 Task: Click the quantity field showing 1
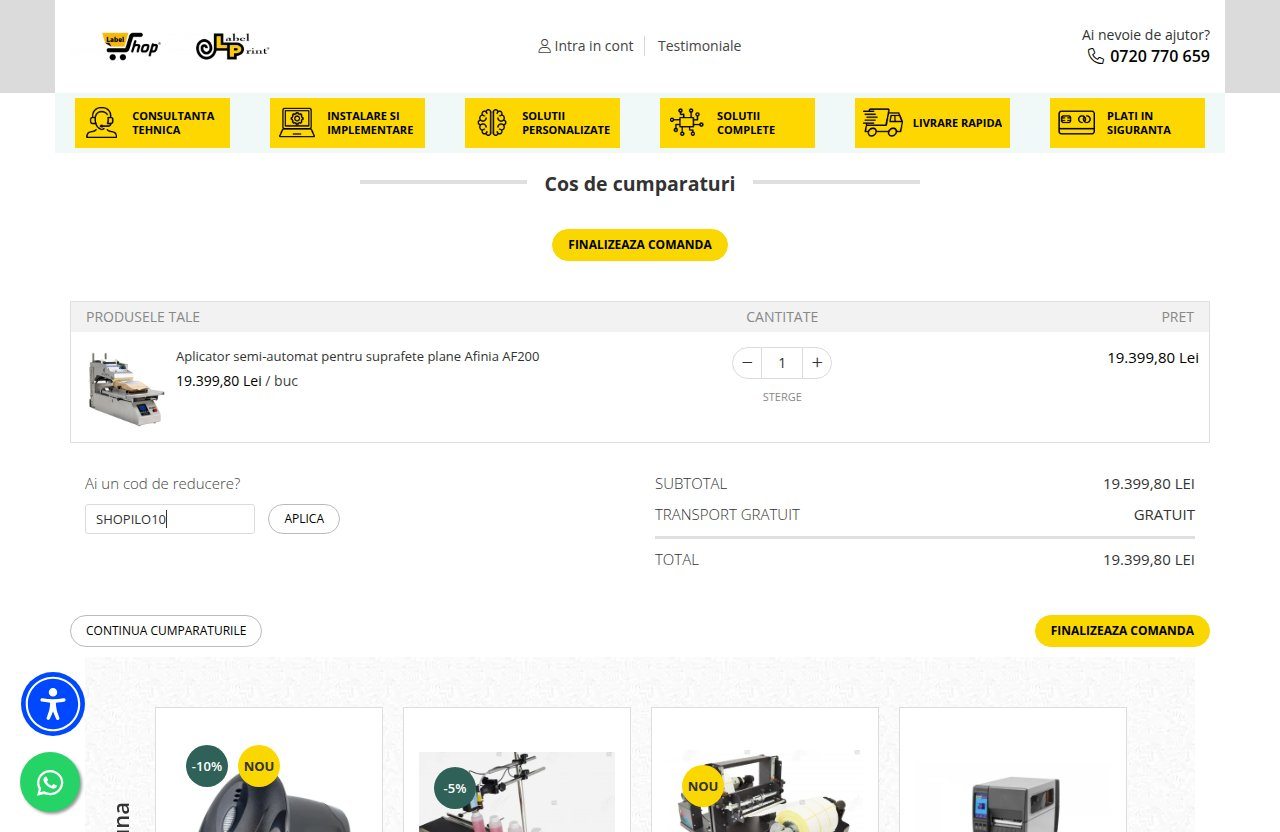pyautogui.click(x=782, y=362)
